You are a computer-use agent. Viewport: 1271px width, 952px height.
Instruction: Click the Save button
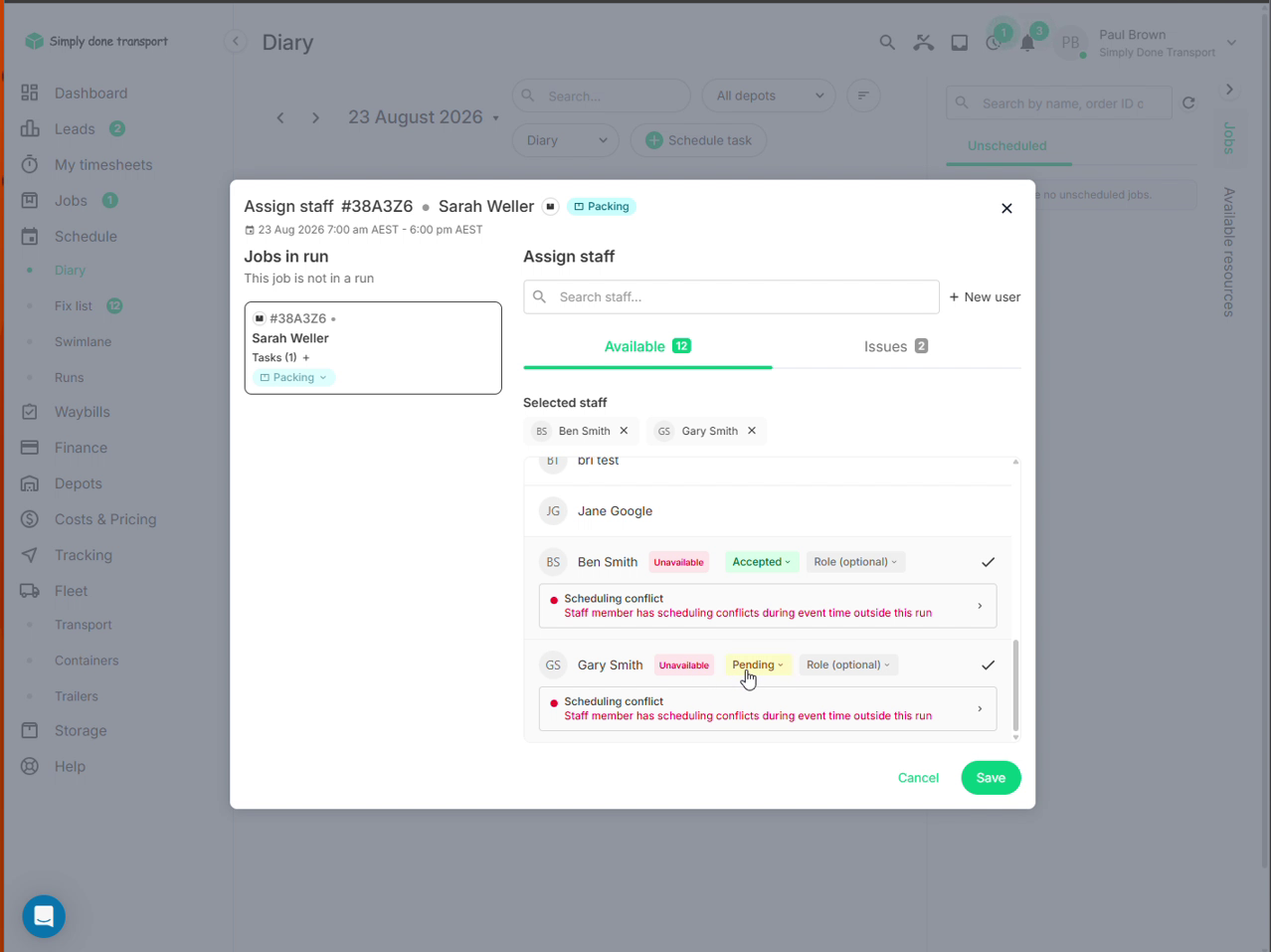click(991, 778)
